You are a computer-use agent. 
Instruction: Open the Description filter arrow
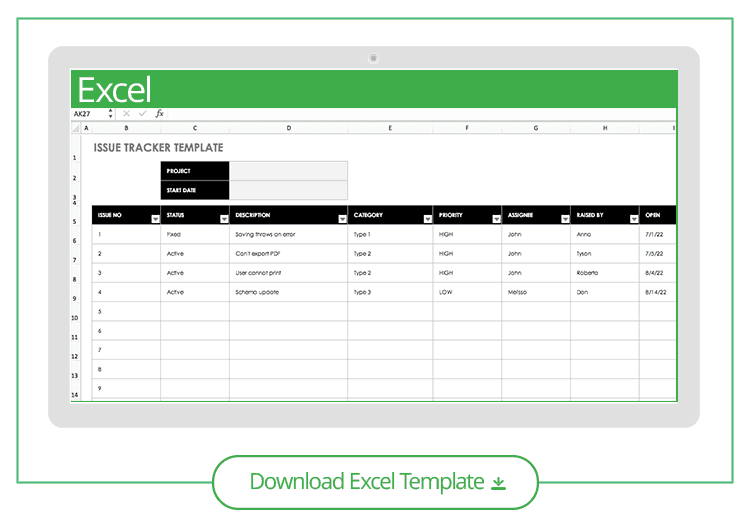(x=342, y=219)
